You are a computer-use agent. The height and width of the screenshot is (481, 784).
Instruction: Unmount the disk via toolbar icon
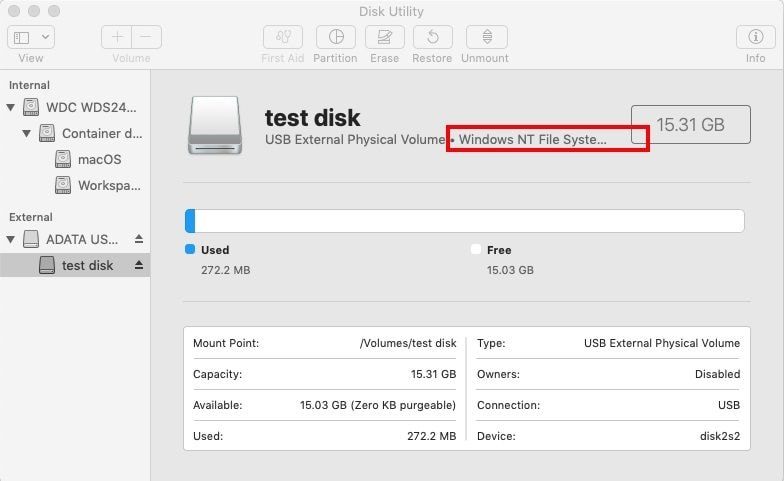[487, 37]
